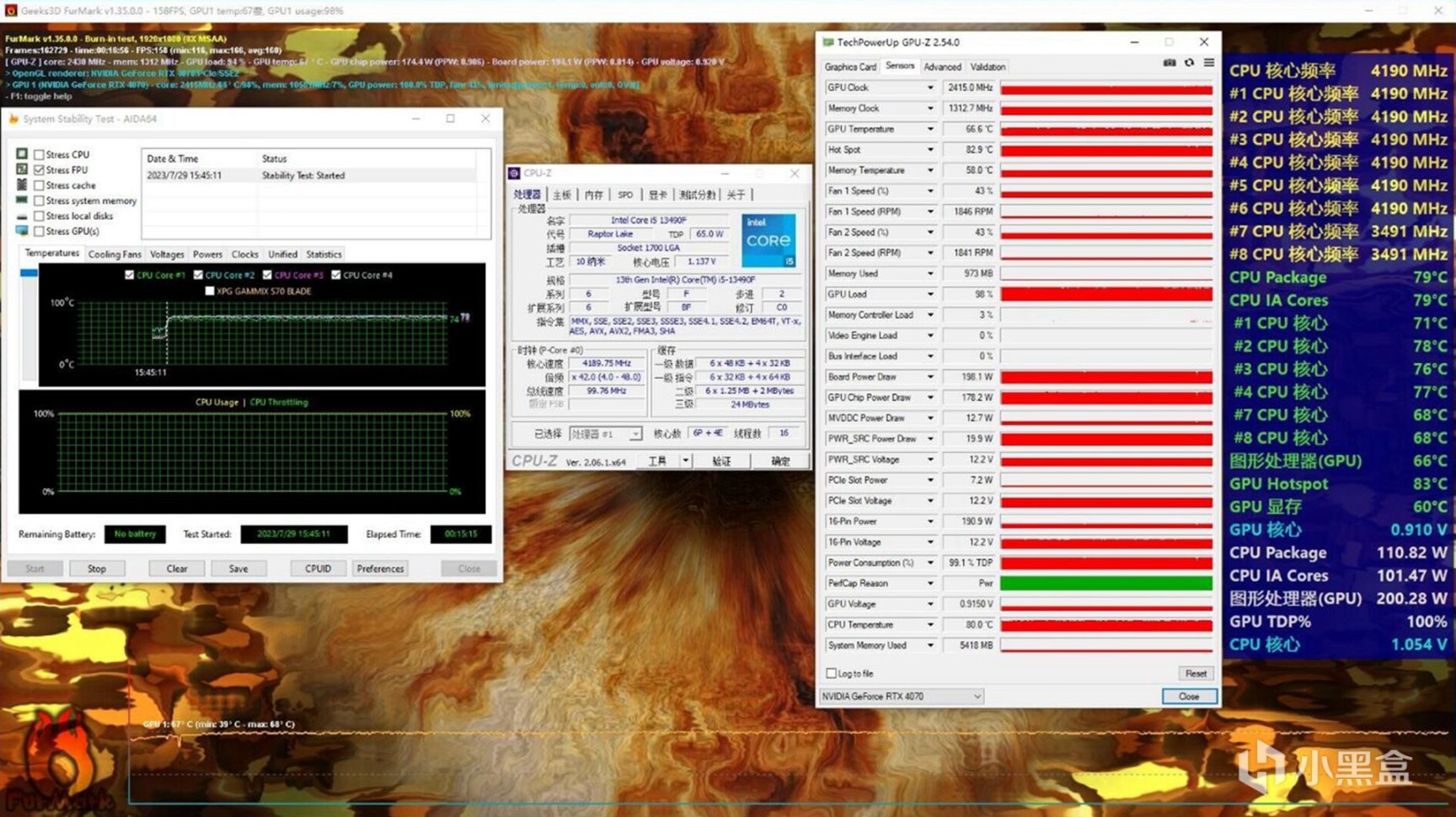This screenshot has width=1456, height=817.
Task: Open the PerfCap Reason sensor dropdown
Action: point(930,583)
